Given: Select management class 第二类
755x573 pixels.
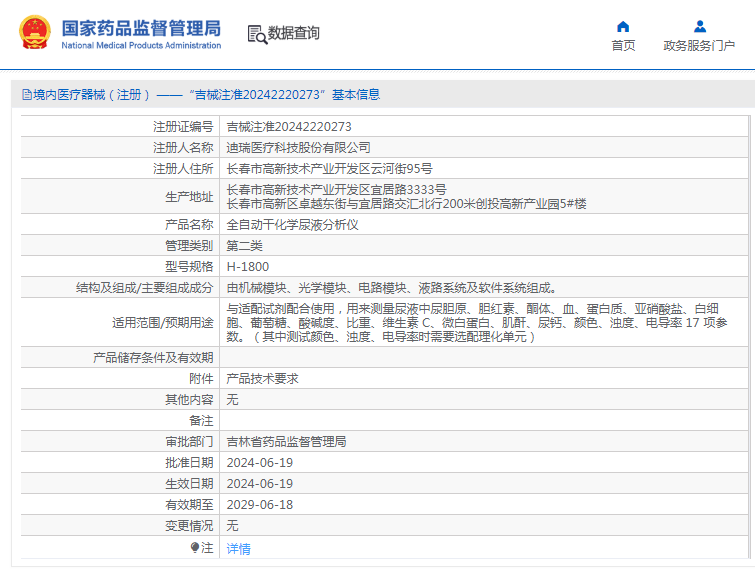Looking at the screenshot, I should 245,246.
